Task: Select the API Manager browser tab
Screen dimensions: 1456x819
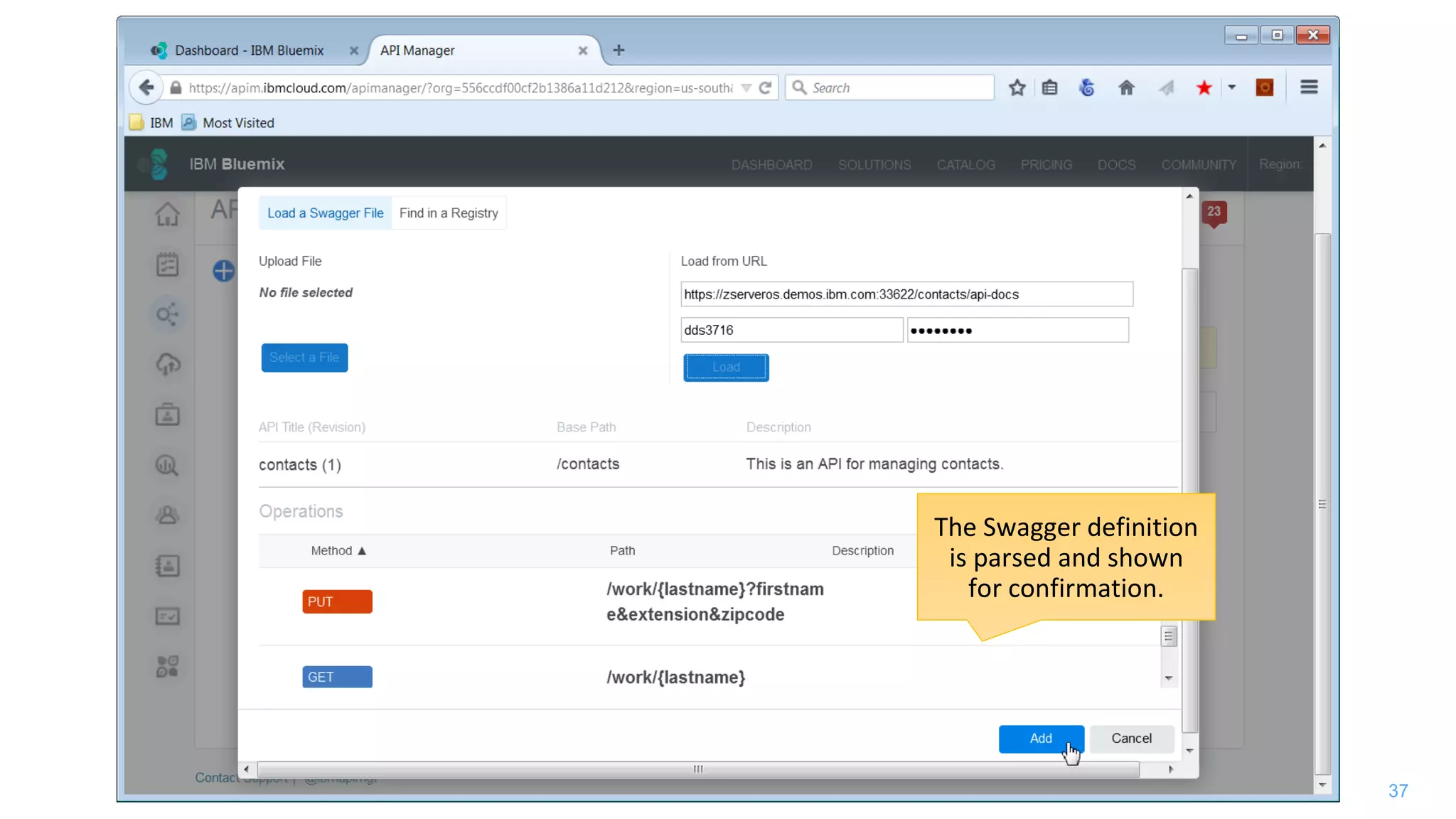Action: tap(483, 50)
